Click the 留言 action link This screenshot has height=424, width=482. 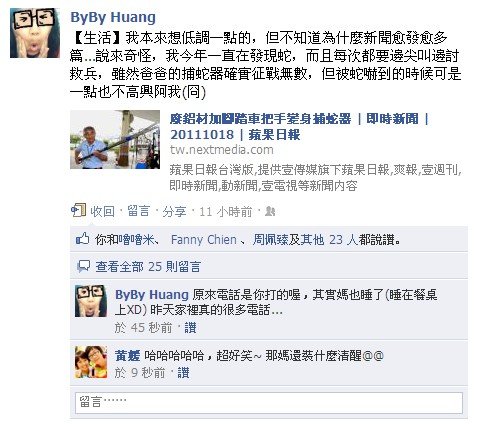pos(138,211)
